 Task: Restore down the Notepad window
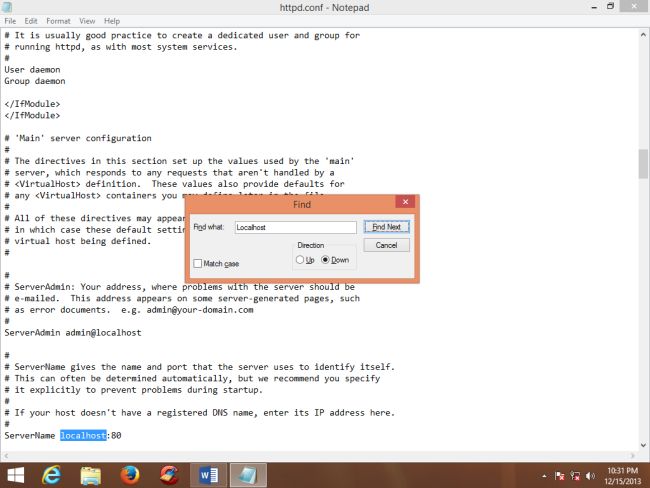(x=610, y=6)
